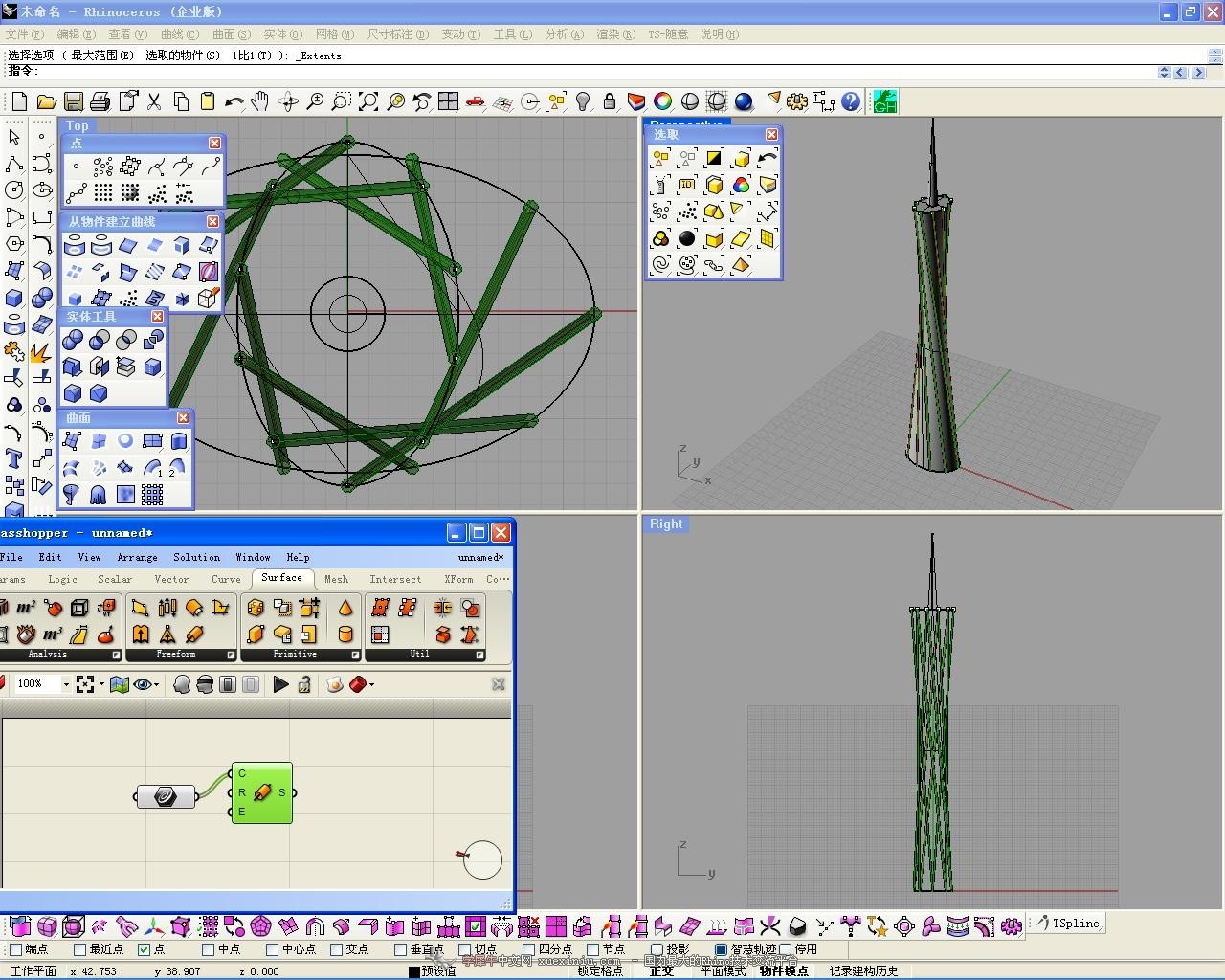This screenshot has height=980, width=1225.
Task: Click the m² area analysis icon
Action: pos(26,608)
